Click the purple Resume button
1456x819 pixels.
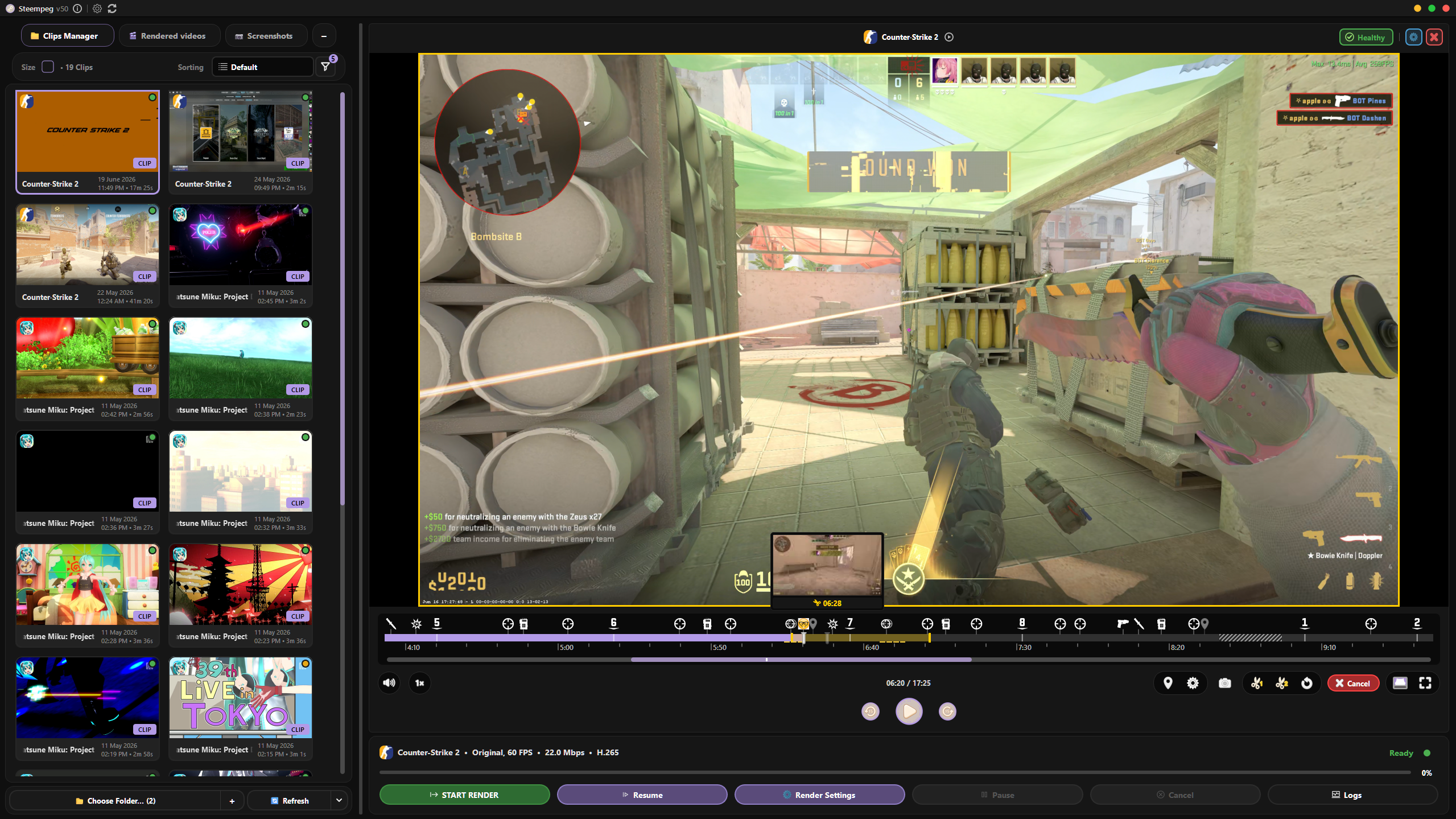642,795
